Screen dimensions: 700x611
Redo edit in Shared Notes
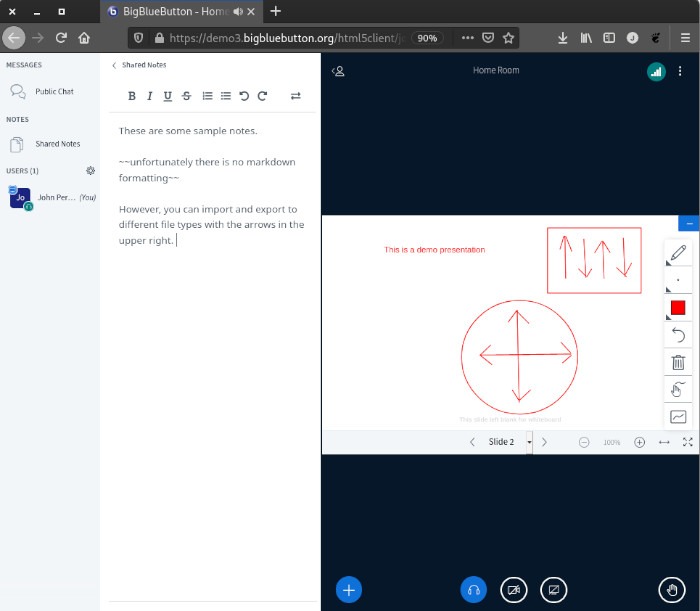coord(262,96)
